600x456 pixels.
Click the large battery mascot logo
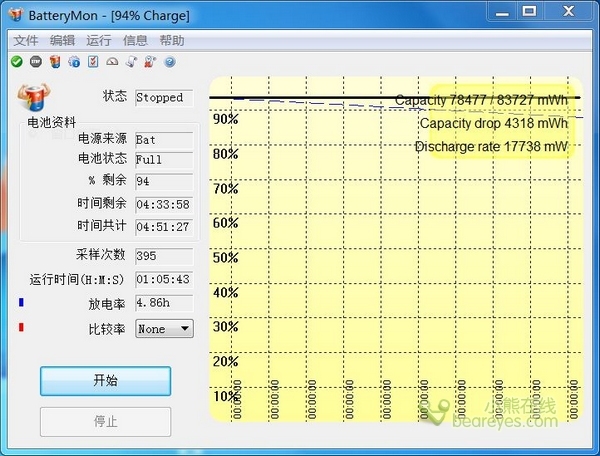pos(34,98)
